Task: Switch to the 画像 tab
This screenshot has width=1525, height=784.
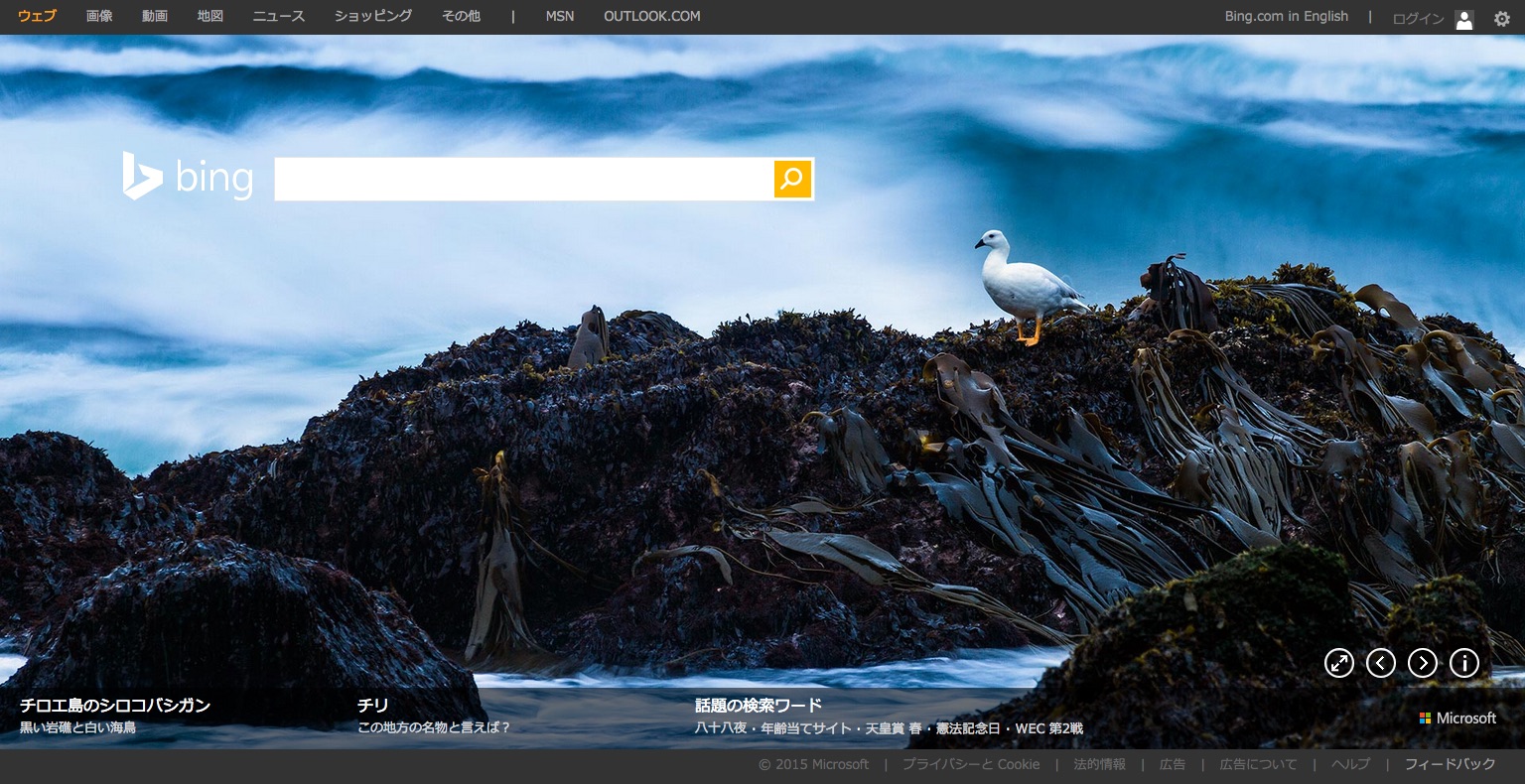Action: point(99,17)
